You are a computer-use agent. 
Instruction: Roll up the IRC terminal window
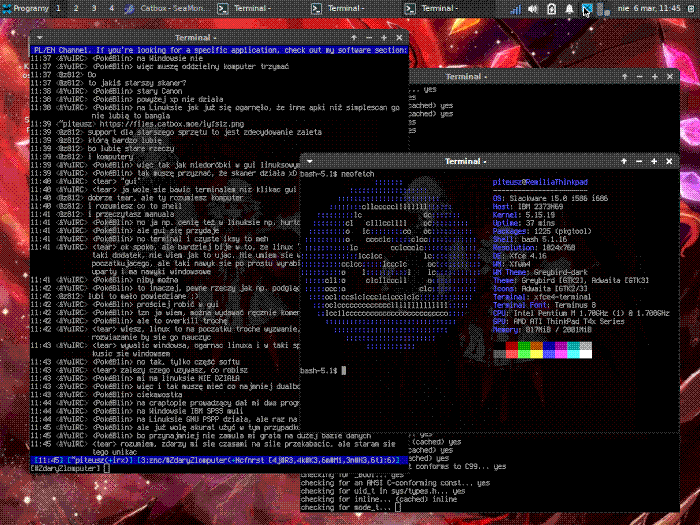(x=354, y=38)
